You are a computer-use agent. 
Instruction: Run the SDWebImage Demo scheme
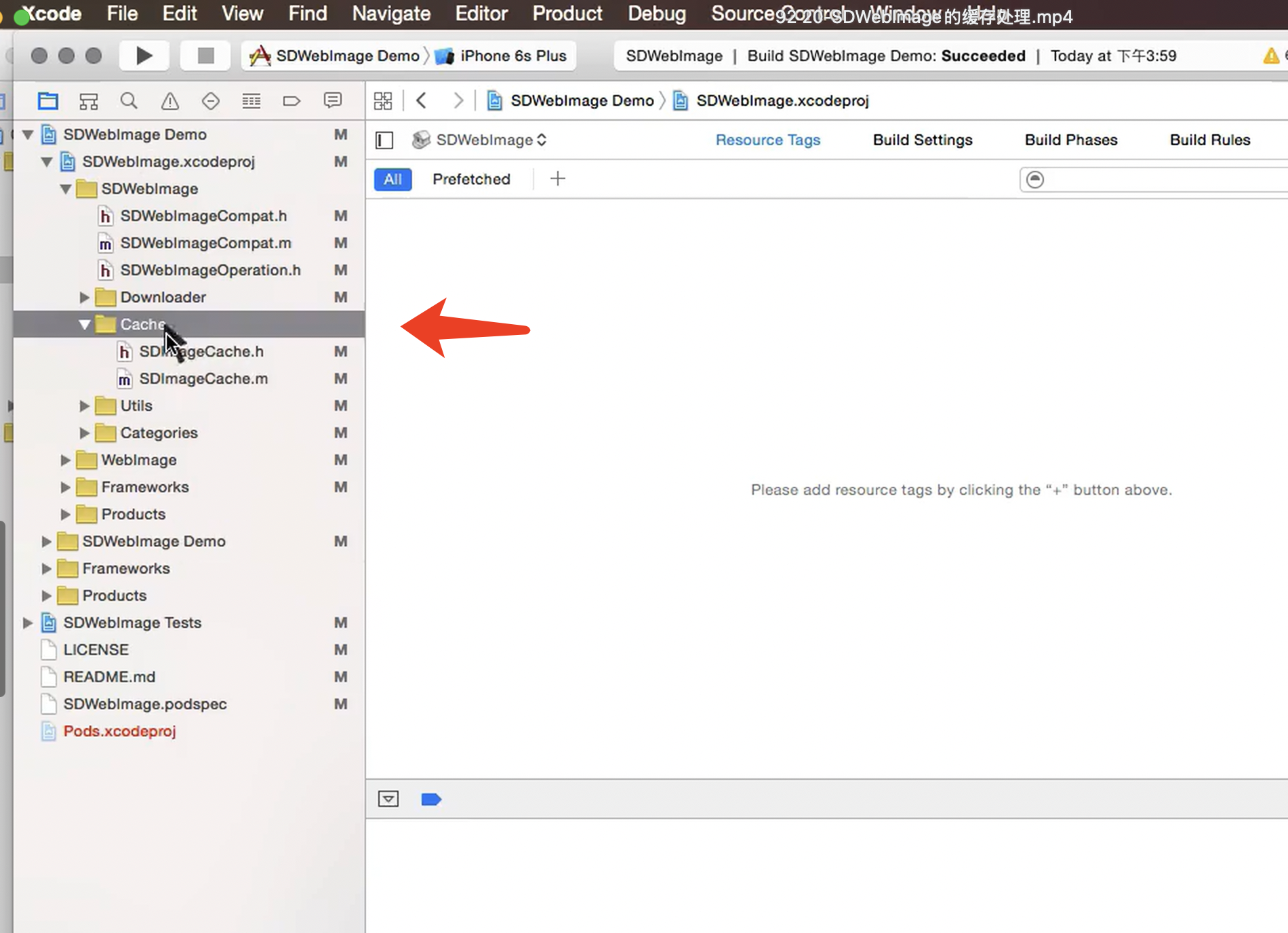[144, 56]
